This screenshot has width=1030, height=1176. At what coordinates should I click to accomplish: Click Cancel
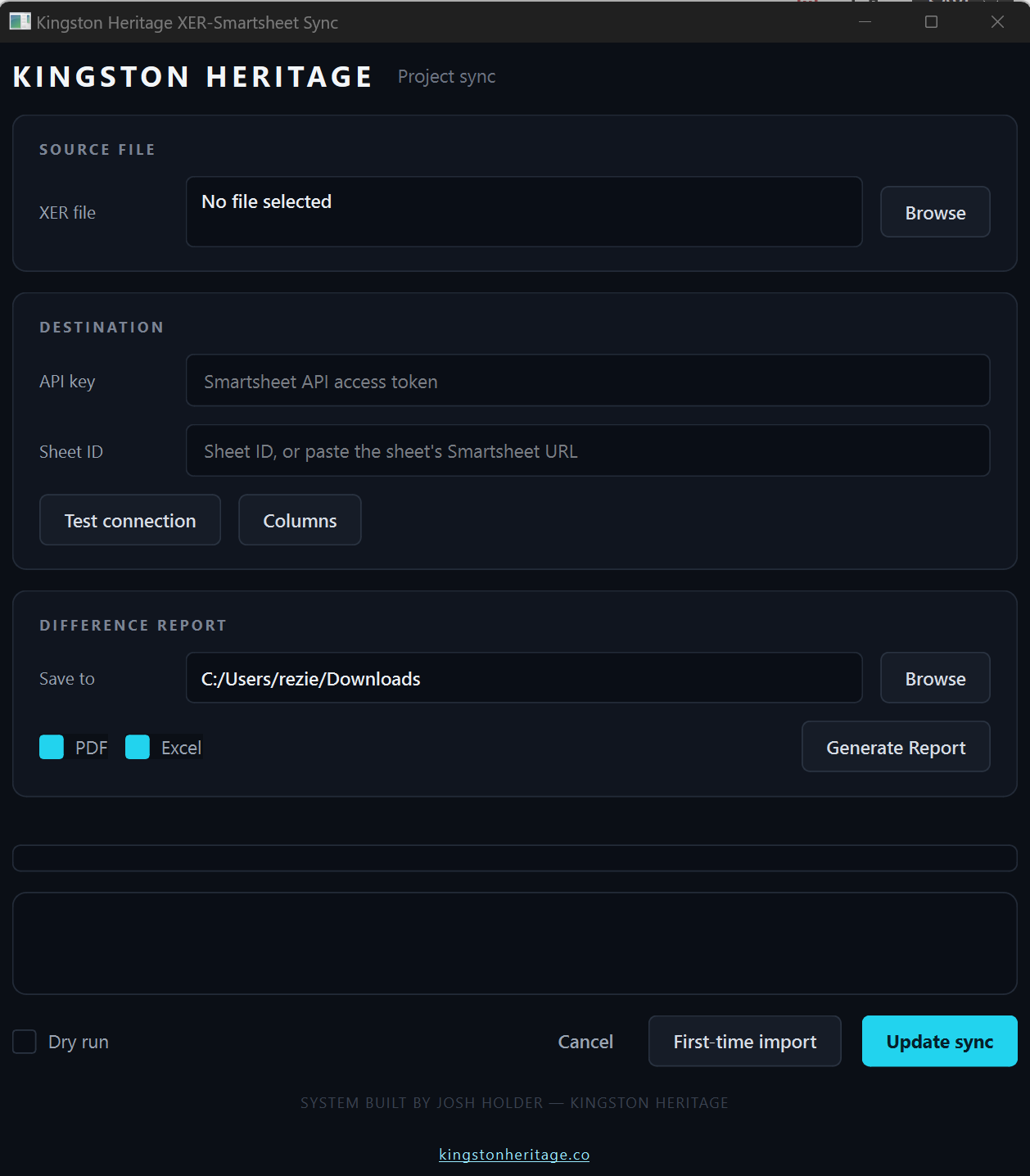click(x=585, y=1042)
